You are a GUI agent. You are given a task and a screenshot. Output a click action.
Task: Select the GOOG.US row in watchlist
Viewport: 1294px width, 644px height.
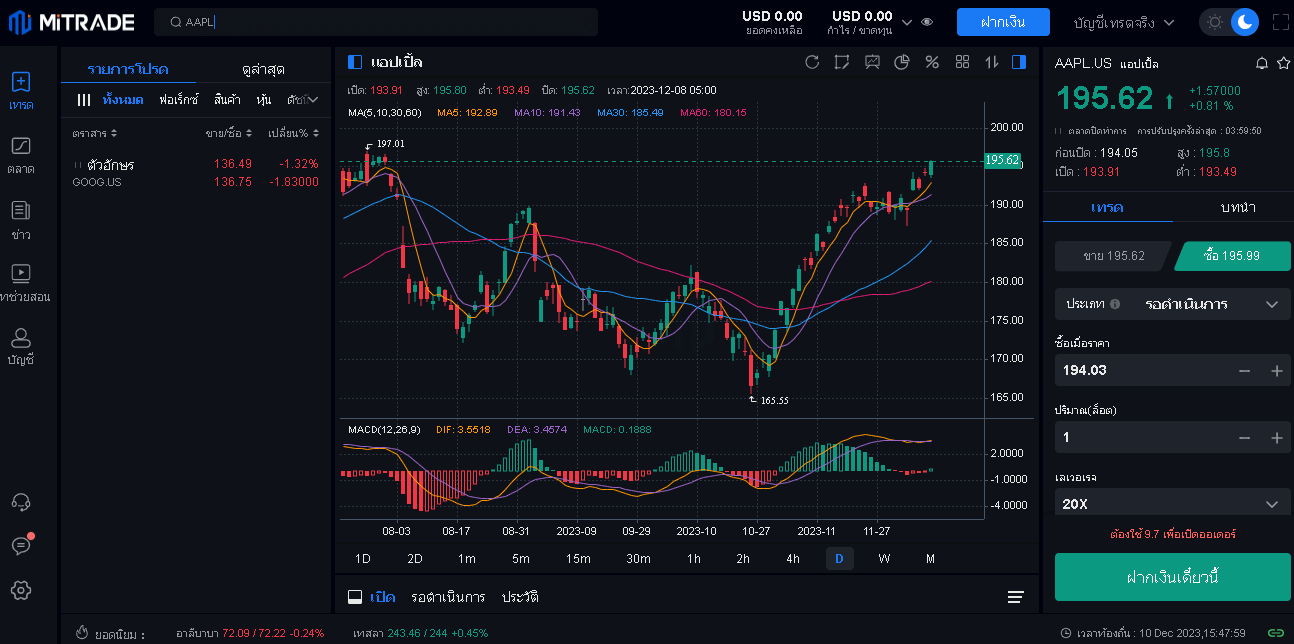point(196,172)
